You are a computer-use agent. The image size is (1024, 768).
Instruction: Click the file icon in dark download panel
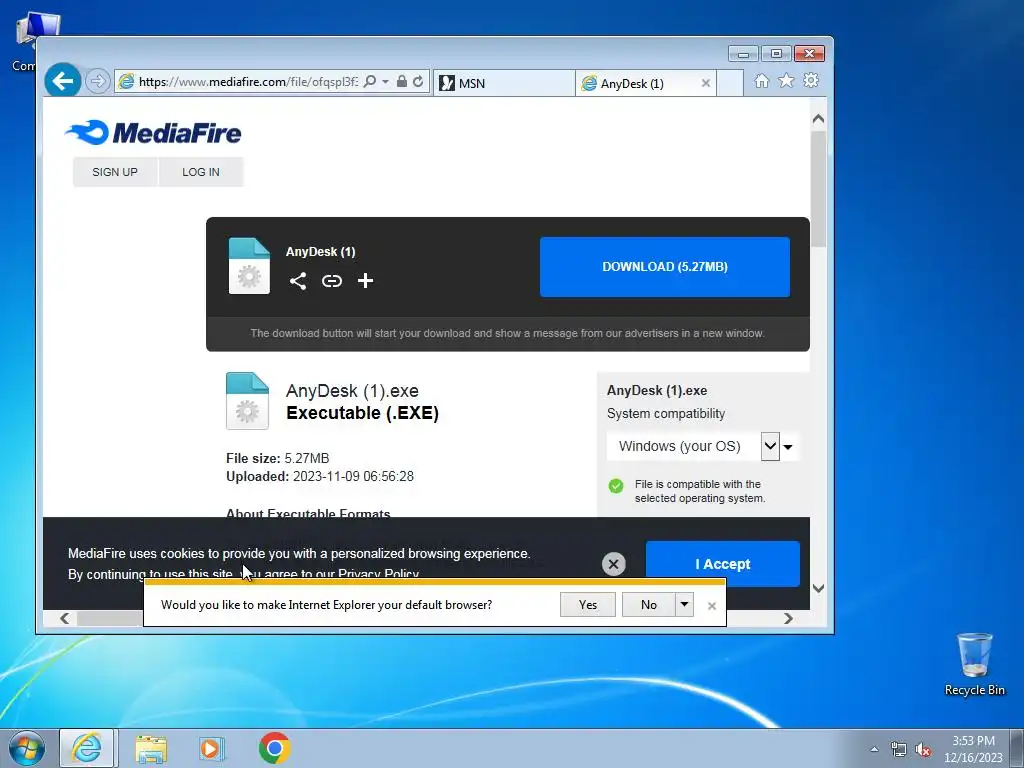coord(249,266)
